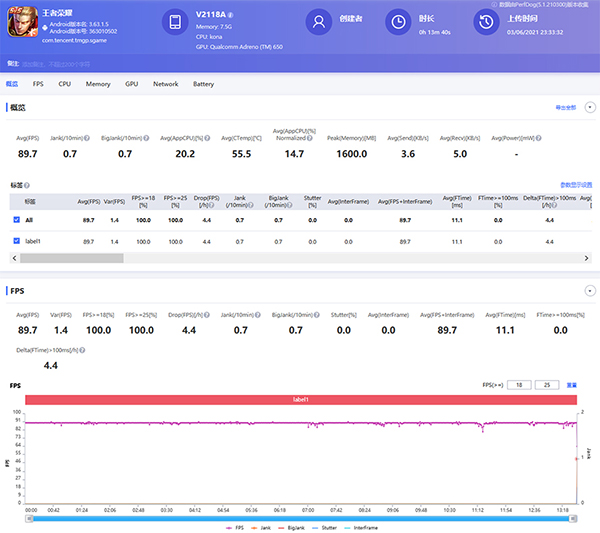Viewport: 600px width, 533px height.
Task: Toggle the All row checkbox
Action: point(16,218)
